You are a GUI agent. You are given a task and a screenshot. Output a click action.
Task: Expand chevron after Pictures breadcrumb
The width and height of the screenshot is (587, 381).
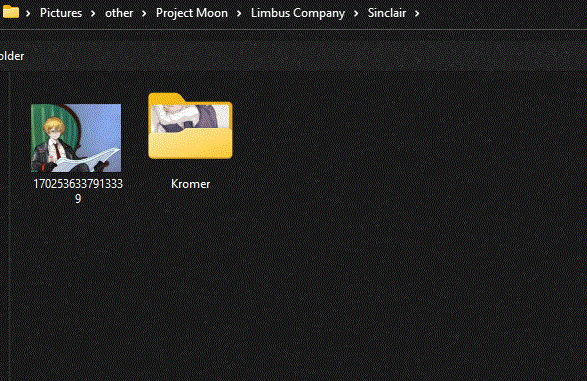click(x=93, y=13)
